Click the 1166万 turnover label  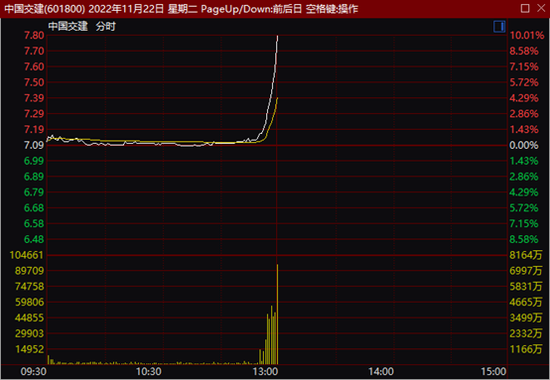click(526, 349)
